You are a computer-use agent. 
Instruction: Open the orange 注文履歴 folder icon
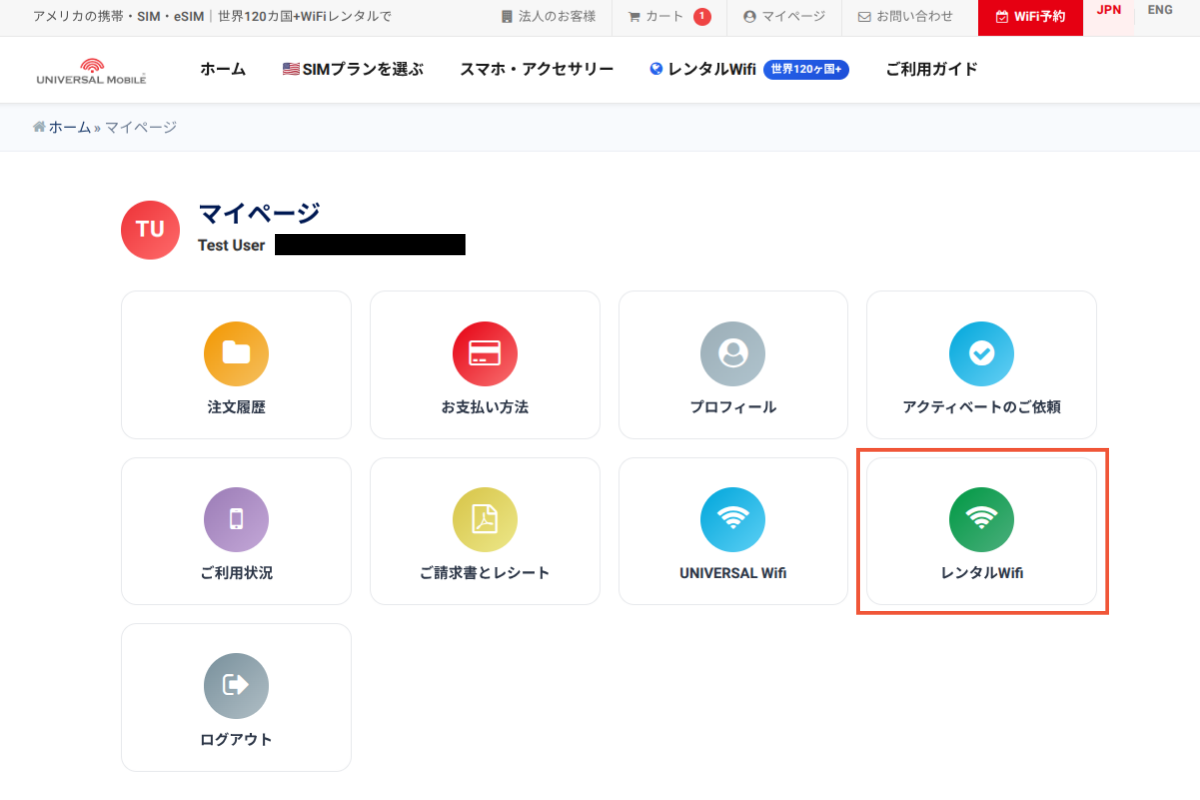pos(236,354)
